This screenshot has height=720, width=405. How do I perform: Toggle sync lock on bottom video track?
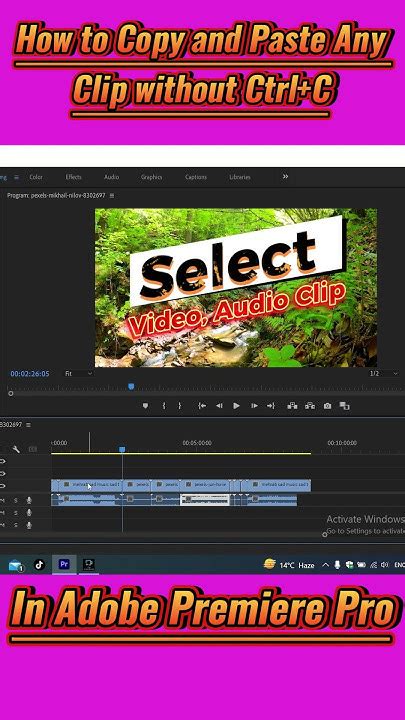2,485
